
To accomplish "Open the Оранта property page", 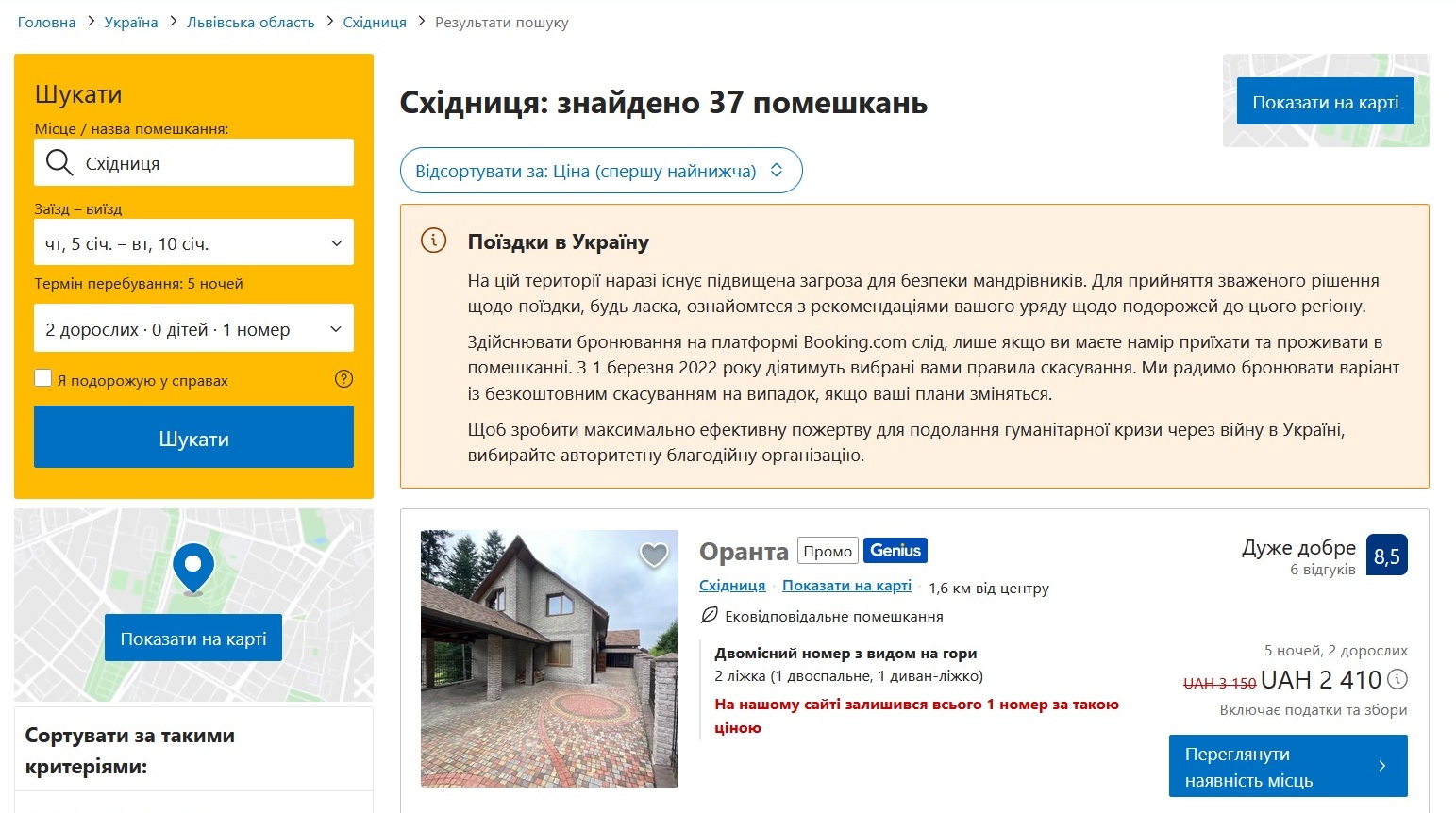I will (x=743, y=551).
